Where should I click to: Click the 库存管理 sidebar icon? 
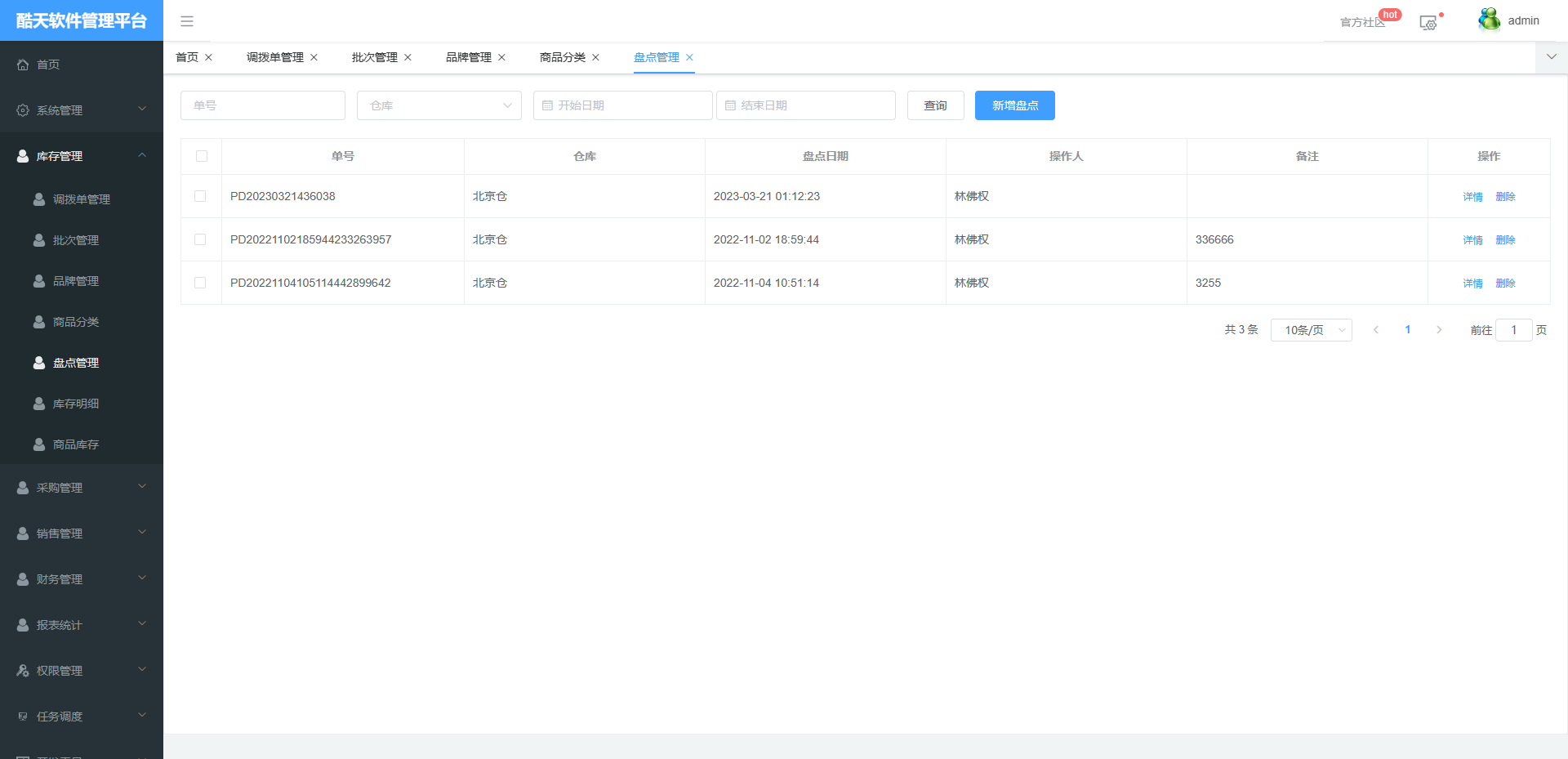pyautogui.click(x=22, y=155)
